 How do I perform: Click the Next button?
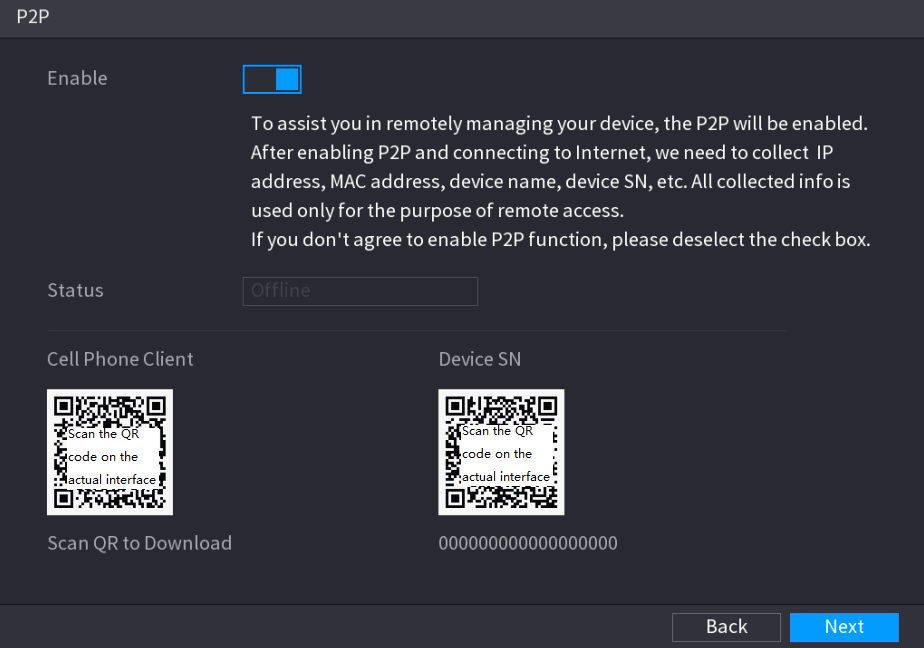click(x=844, y=627)
